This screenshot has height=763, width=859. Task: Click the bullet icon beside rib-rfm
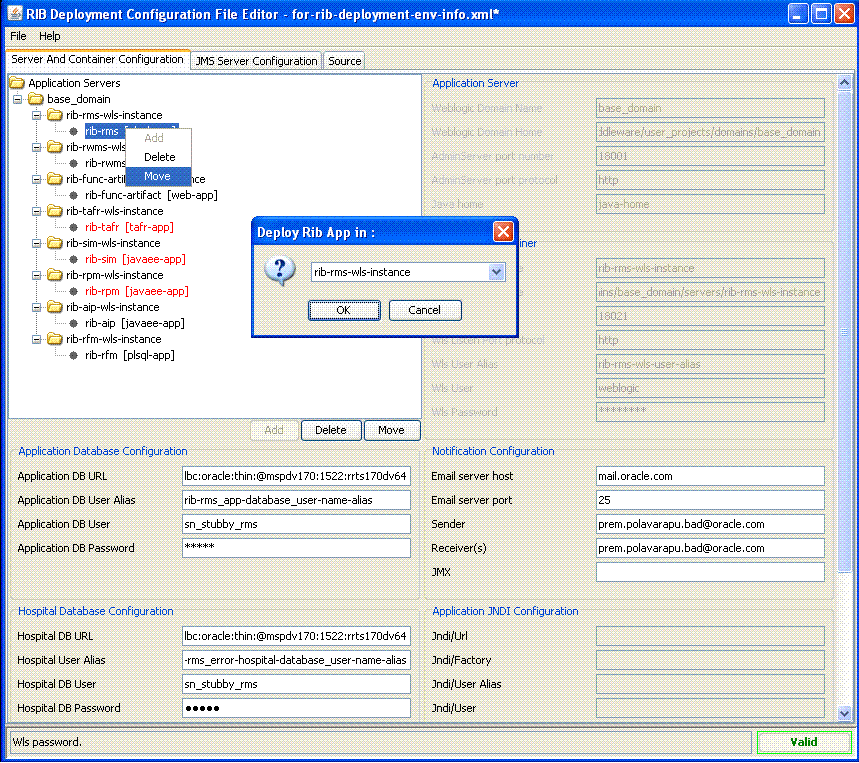[x=73, y=355]
